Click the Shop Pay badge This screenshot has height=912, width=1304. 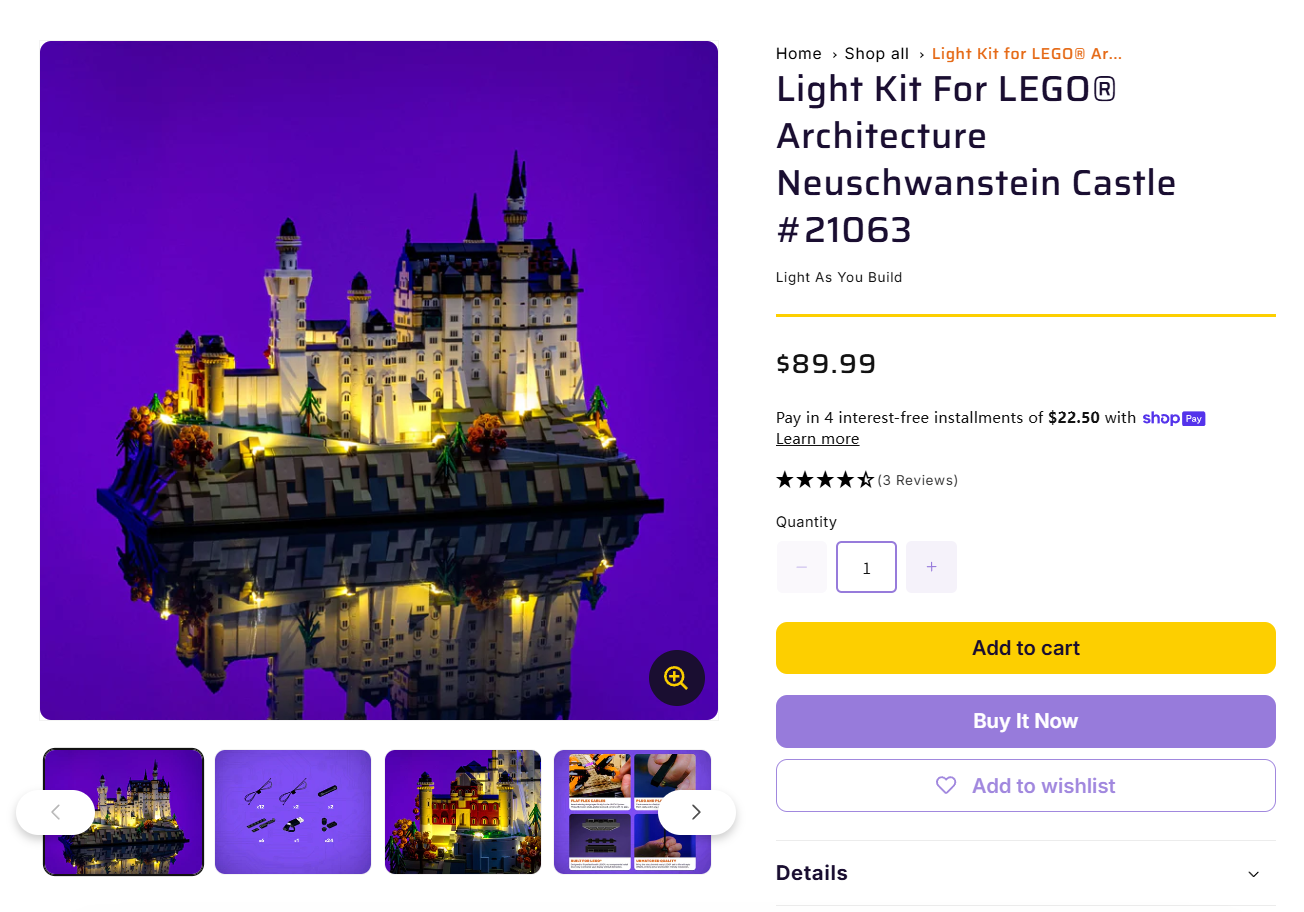tap(1173, 418)
